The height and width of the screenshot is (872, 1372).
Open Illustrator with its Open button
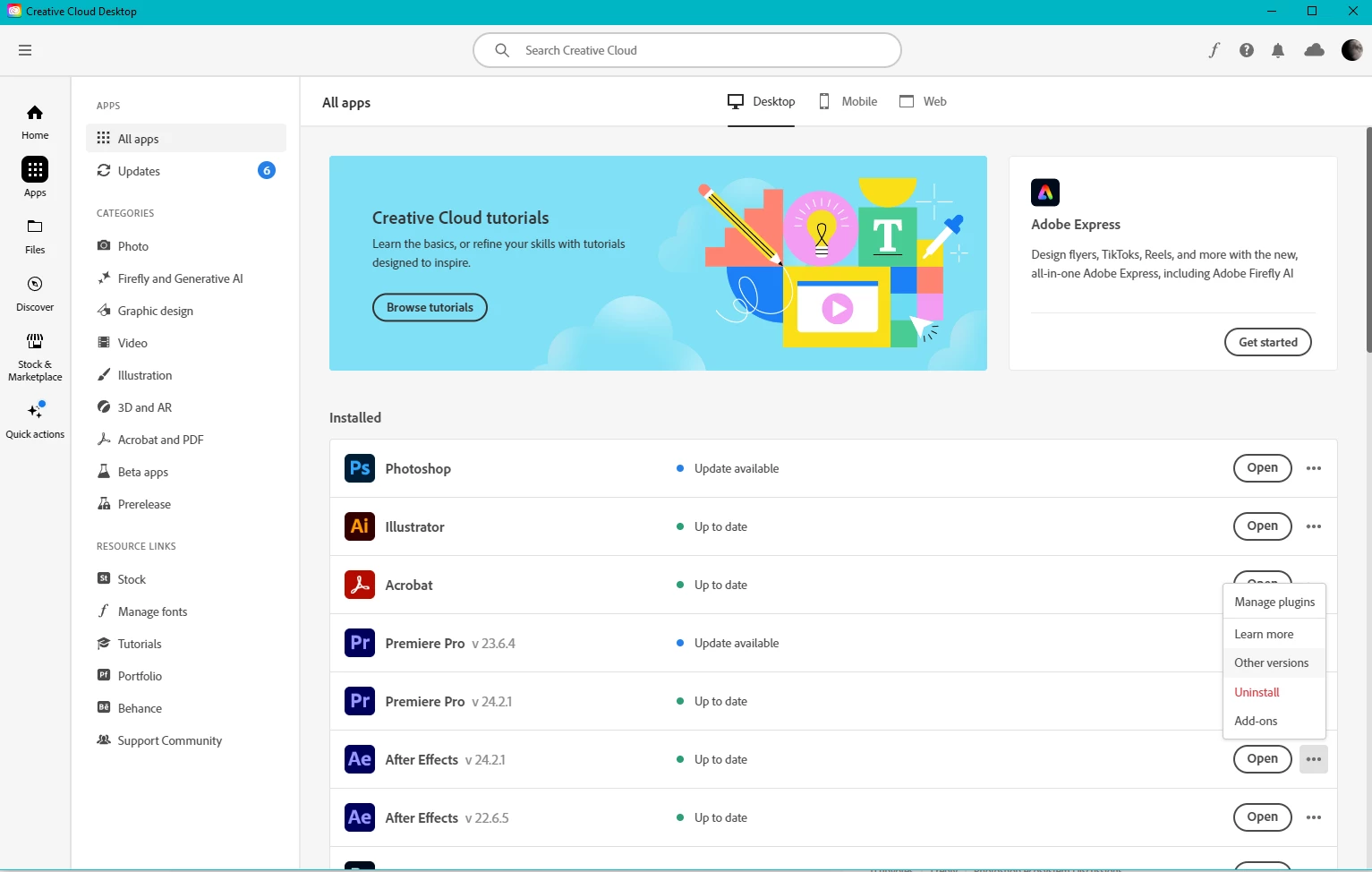click(x=1262, y=526)
